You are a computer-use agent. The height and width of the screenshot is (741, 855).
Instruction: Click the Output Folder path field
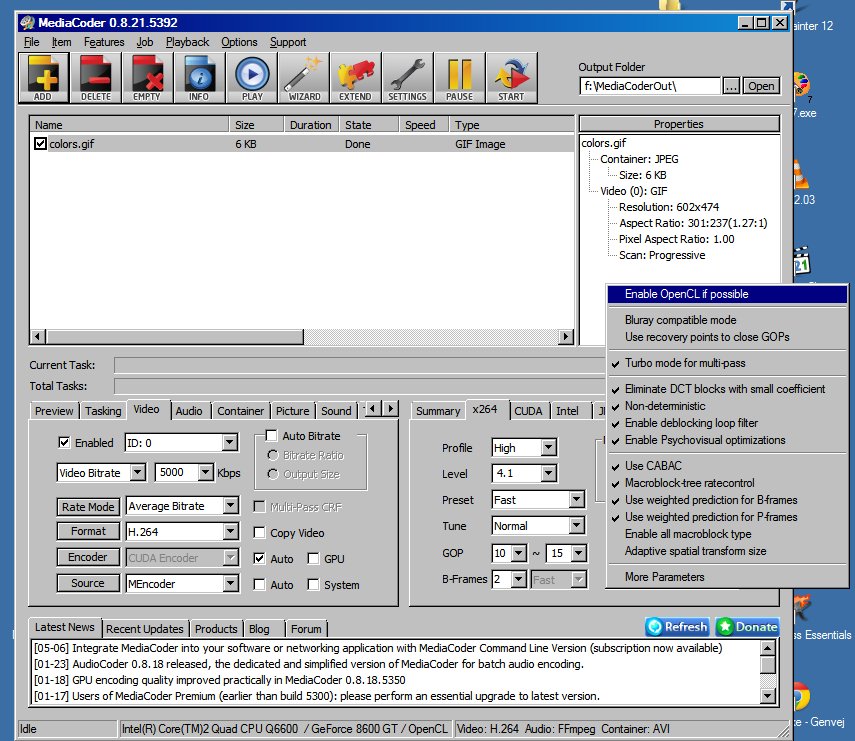tap(649, 86)
